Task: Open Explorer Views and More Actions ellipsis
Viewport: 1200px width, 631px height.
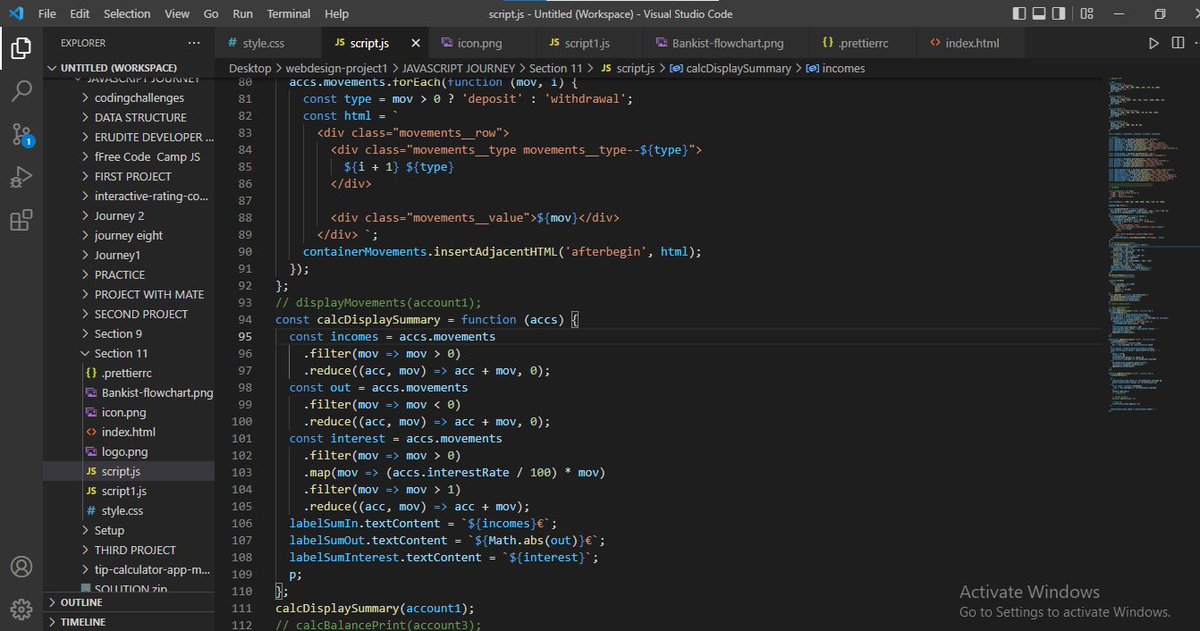Action: (194, 43)
